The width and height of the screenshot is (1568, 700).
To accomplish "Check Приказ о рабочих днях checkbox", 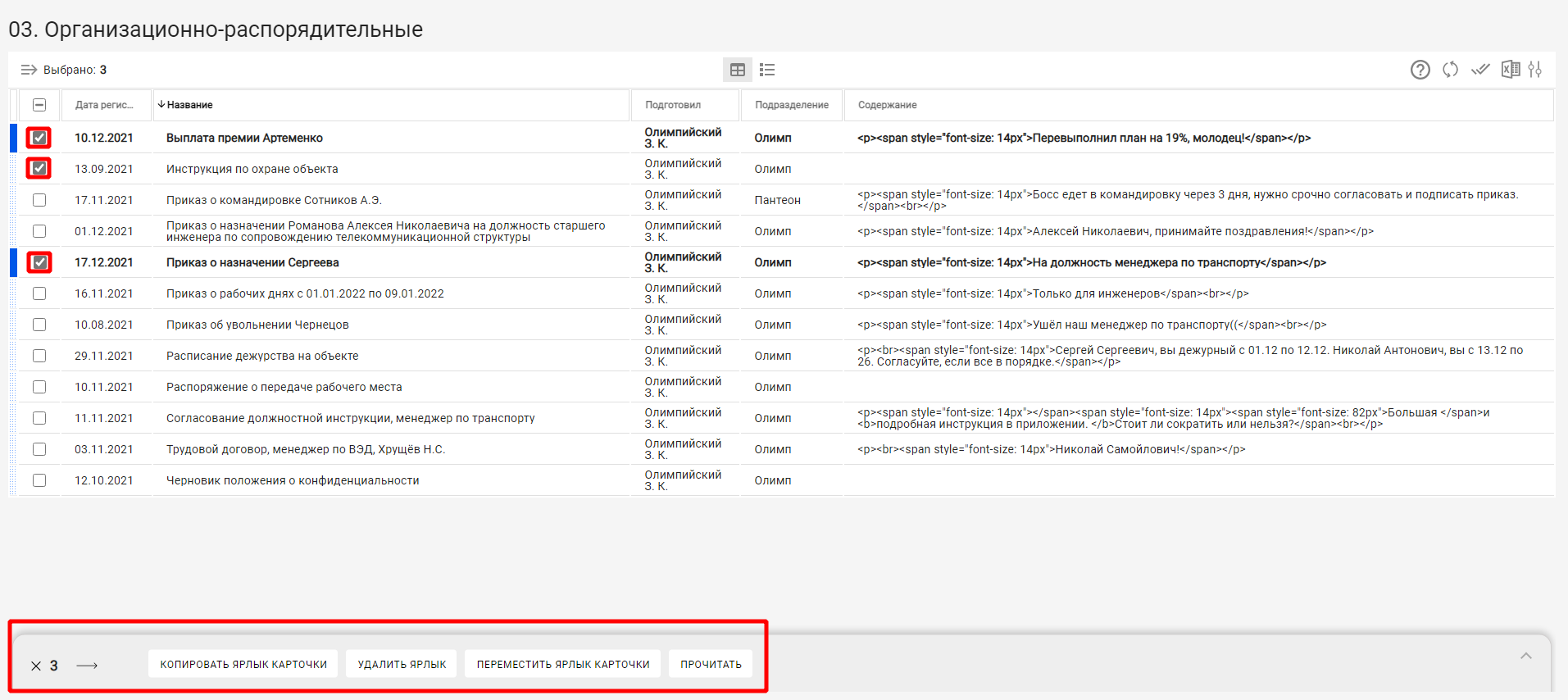I will pyautogui.click(x=39, y=293).
